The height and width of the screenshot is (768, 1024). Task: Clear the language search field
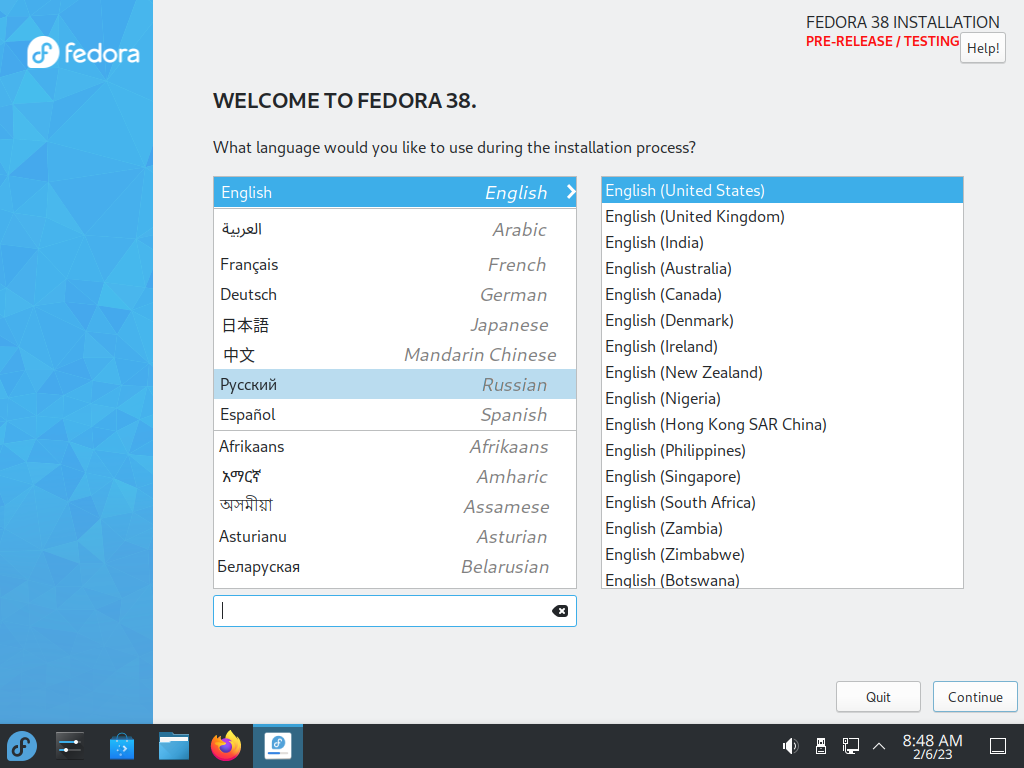(560, 611)
